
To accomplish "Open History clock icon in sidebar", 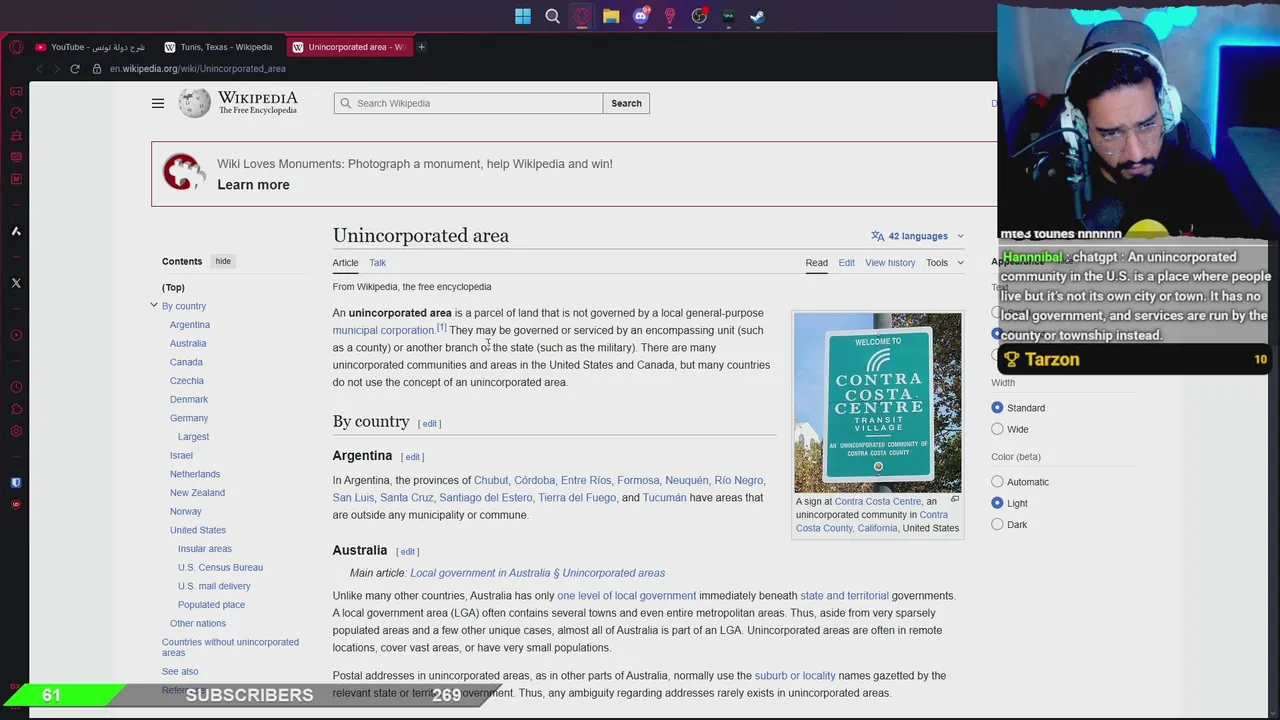I will tap(16, 387).
